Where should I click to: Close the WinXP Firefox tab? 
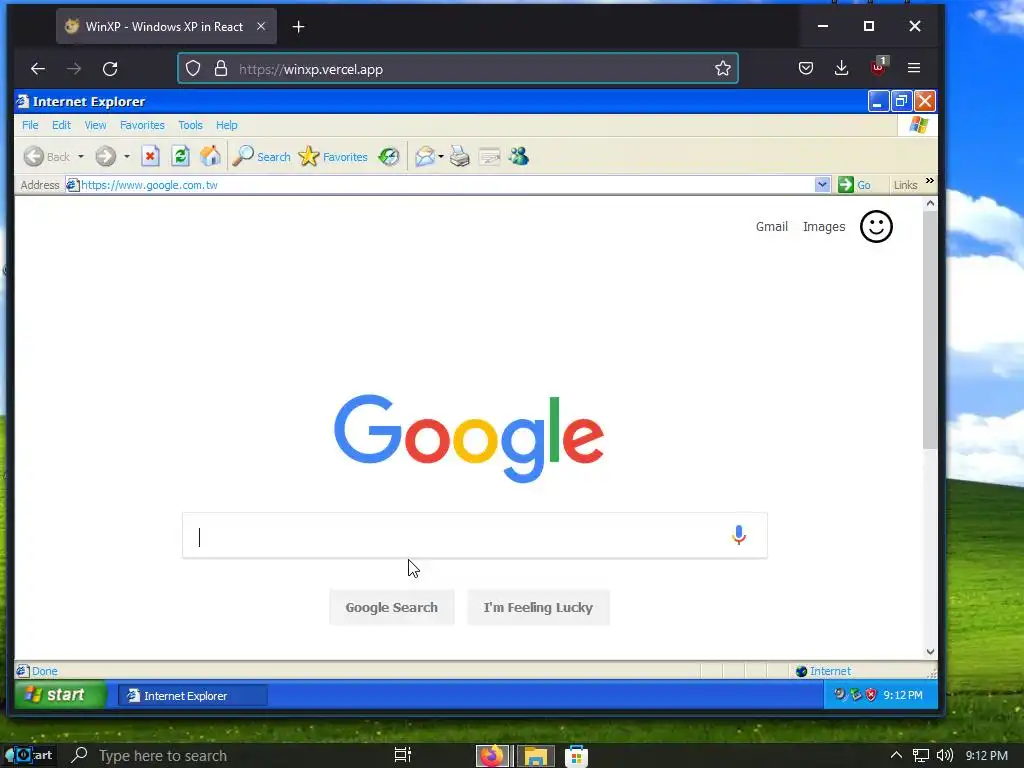261,27
